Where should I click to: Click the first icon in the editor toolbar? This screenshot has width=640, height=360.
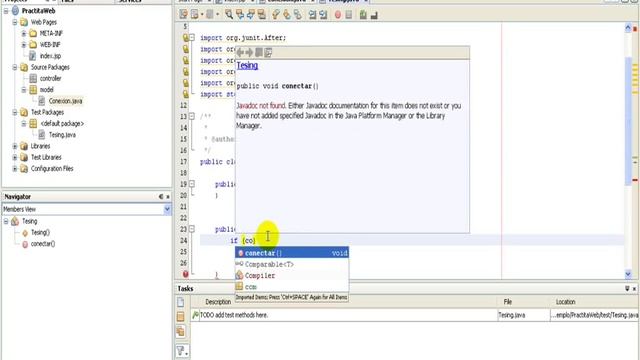[183, 15]
